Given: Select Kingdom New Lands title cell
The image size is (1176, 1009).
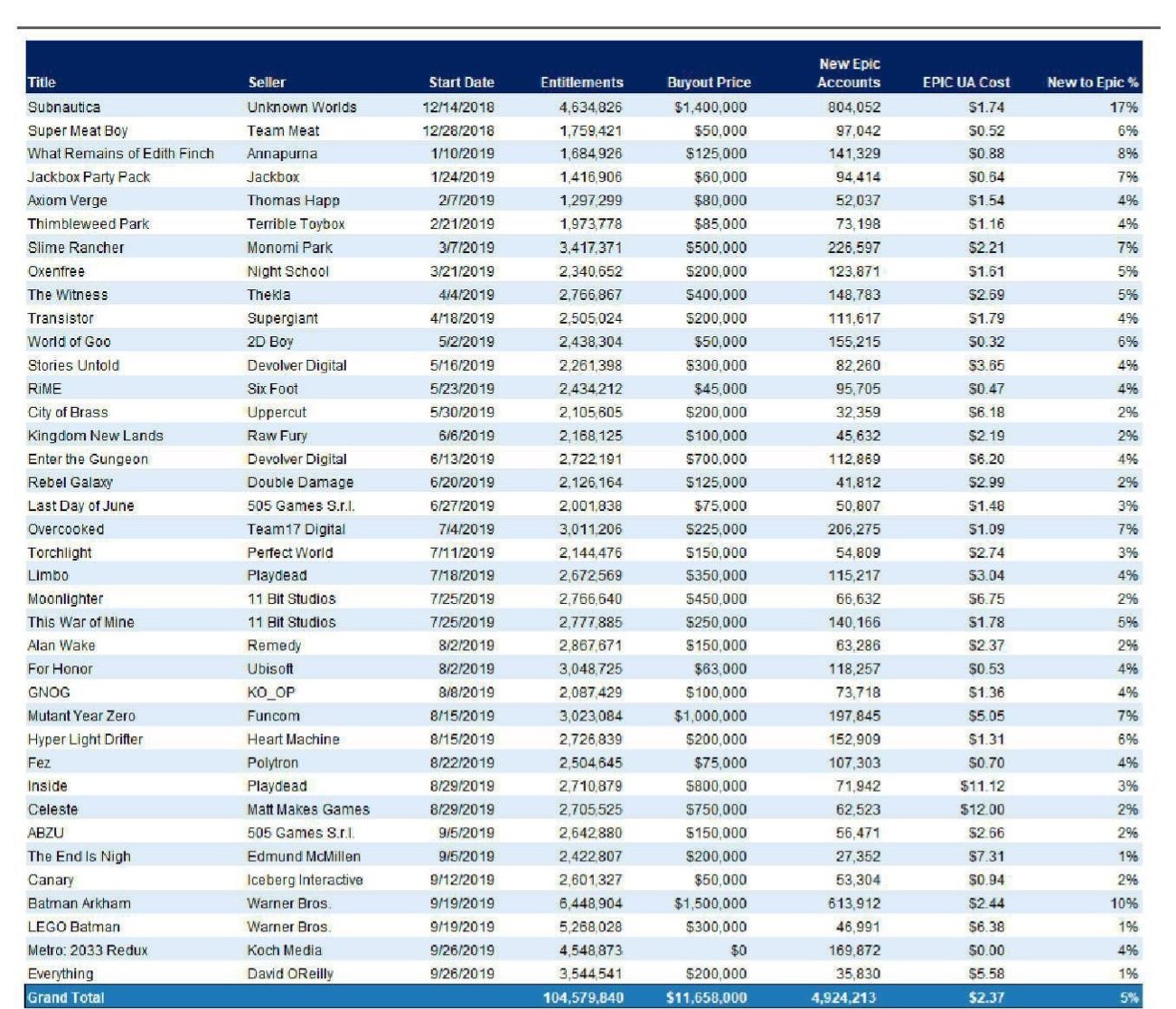Looking at the screenshot, I should [96, 436].
